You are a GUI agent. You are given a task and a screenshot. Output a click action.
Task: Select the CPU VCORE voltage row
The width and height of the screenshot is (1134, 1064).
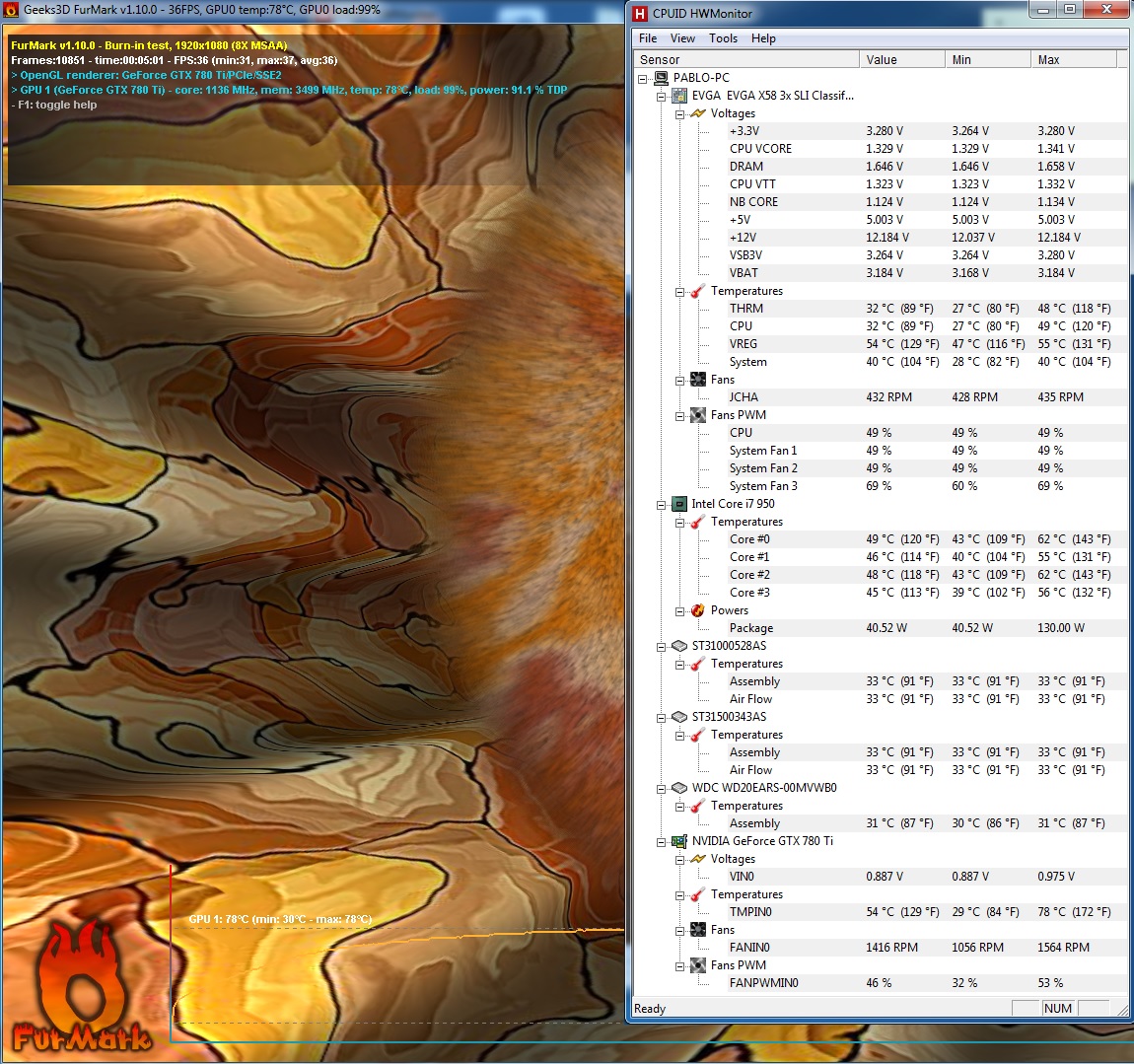click(x=760, y=149)
